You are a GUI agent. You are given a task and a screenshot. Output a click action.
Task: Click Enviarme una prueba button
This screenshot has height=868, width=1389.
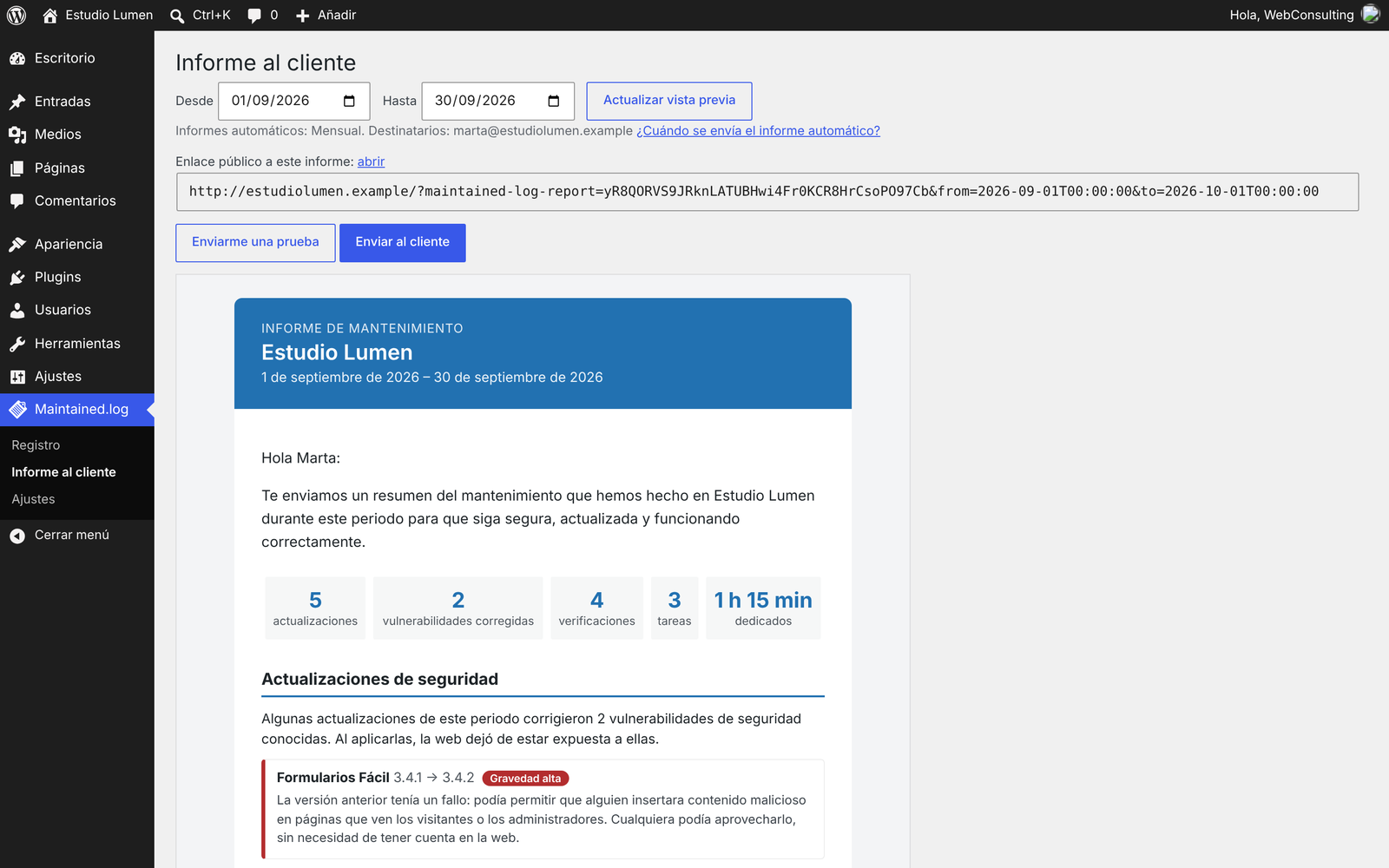(x=255, y=242)
